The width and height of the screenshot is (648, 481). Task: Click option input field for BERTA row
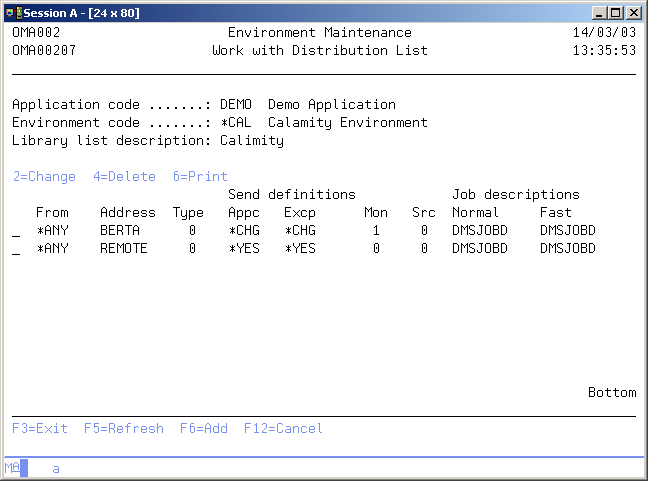(x=16, y=230)
